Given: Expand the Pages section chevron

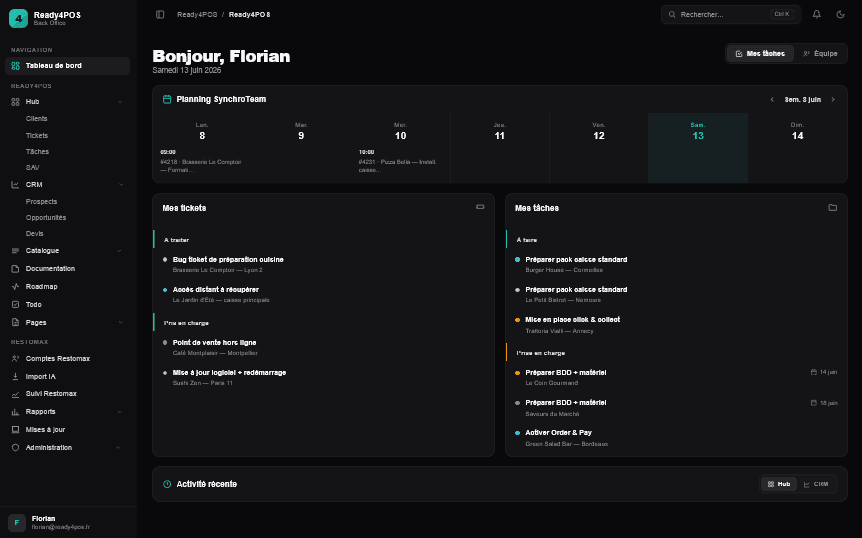Looking at the screenshot, I should coord(120,323).
